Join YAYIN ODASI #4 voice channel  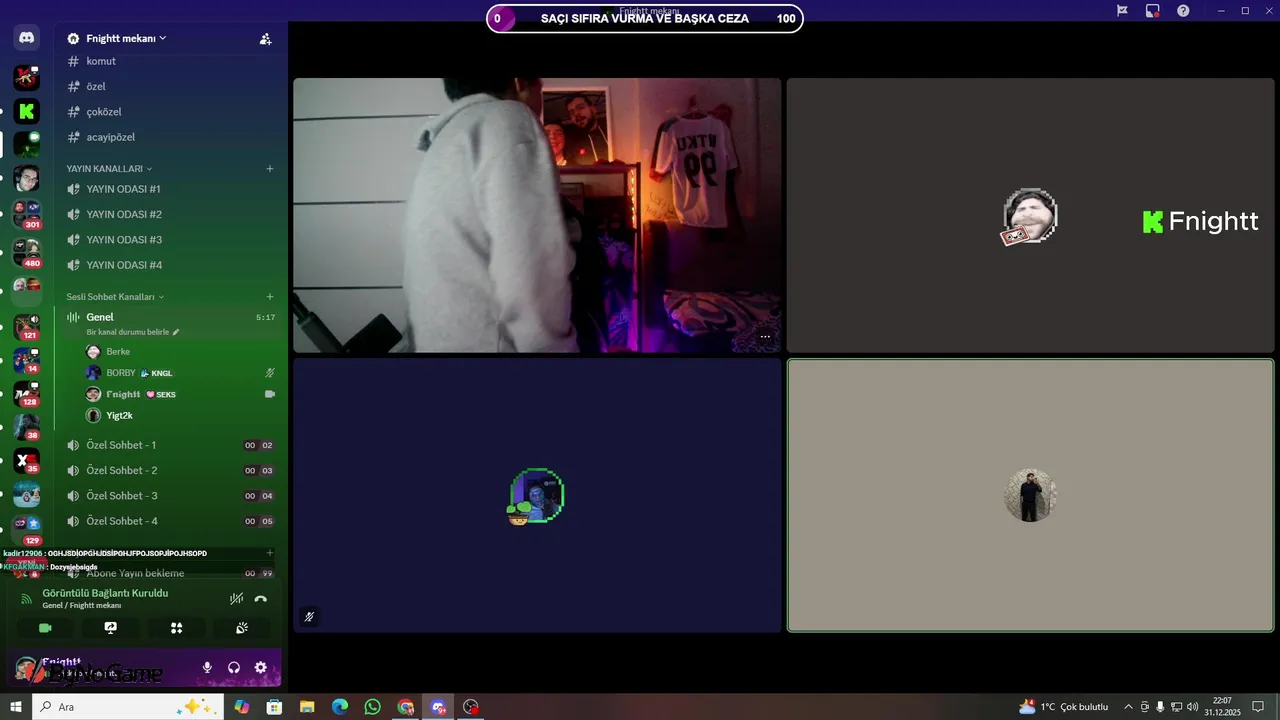point(170,265)
